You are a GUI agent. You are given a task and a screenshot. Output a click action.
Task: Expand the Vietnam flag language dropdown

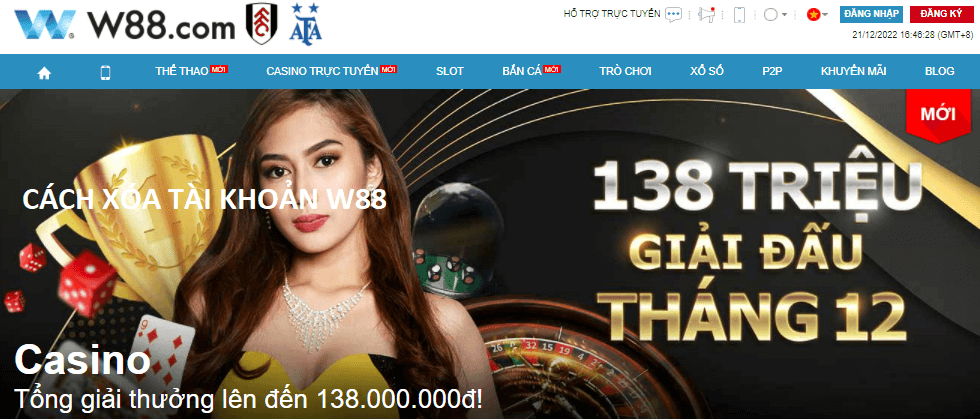818,14
